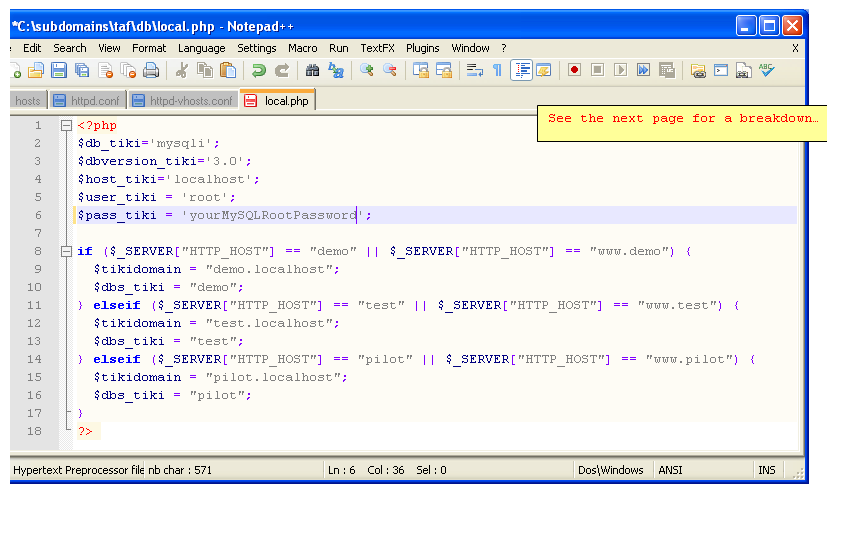Click the $dbs_tiki = "pilot" code line
Screen dimensions: 860x533
(x=172, y=395)
